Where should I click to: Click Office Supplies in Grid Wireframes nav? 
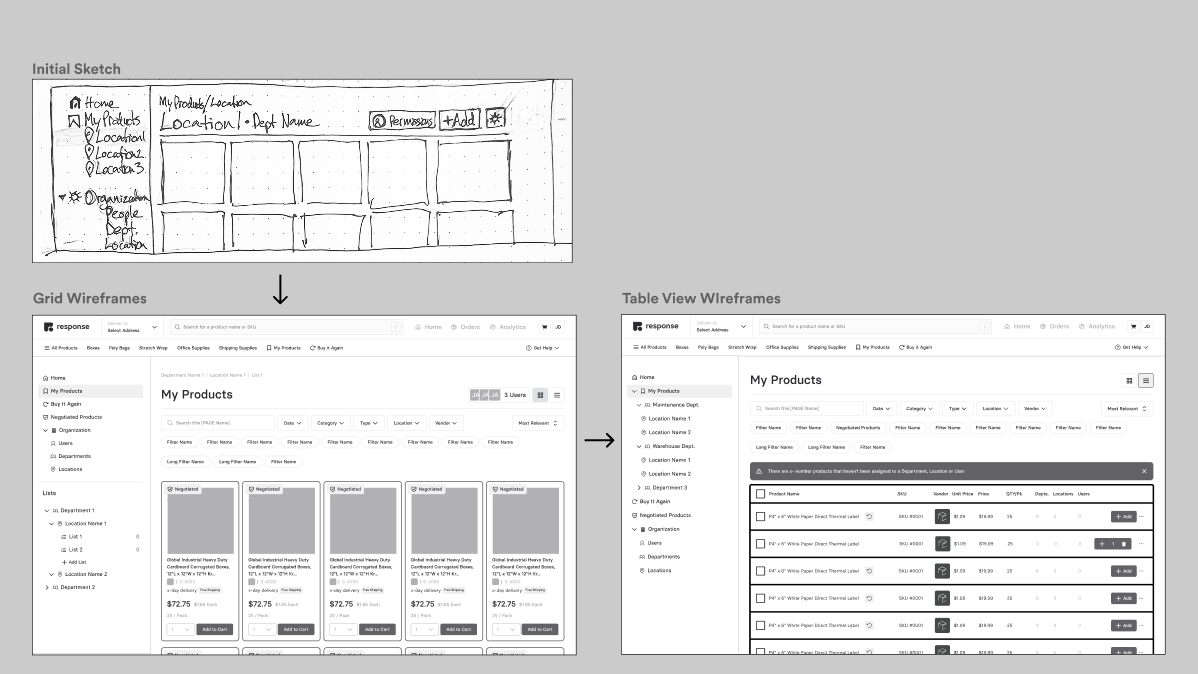[x=193, y=348]
